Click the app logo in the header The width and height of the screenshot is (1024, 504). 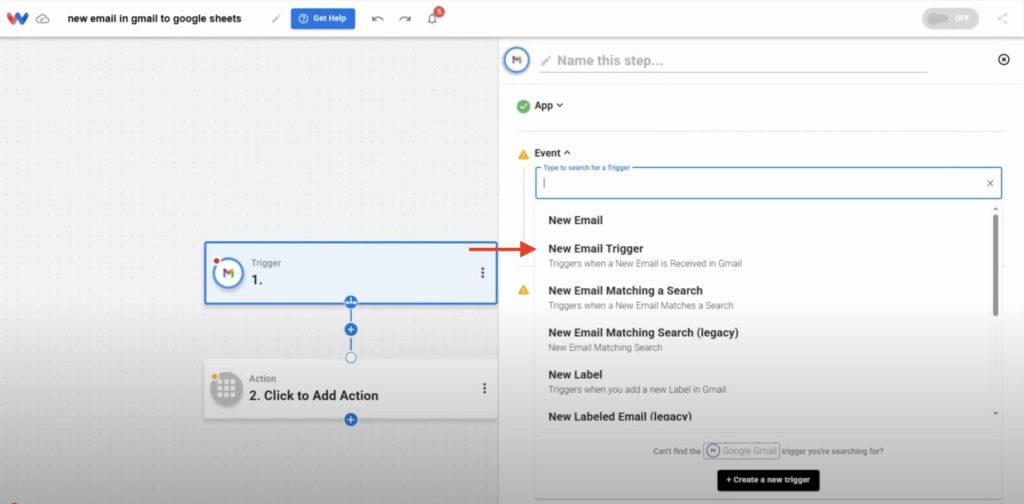pyautogui.click(x=18, y=18)
